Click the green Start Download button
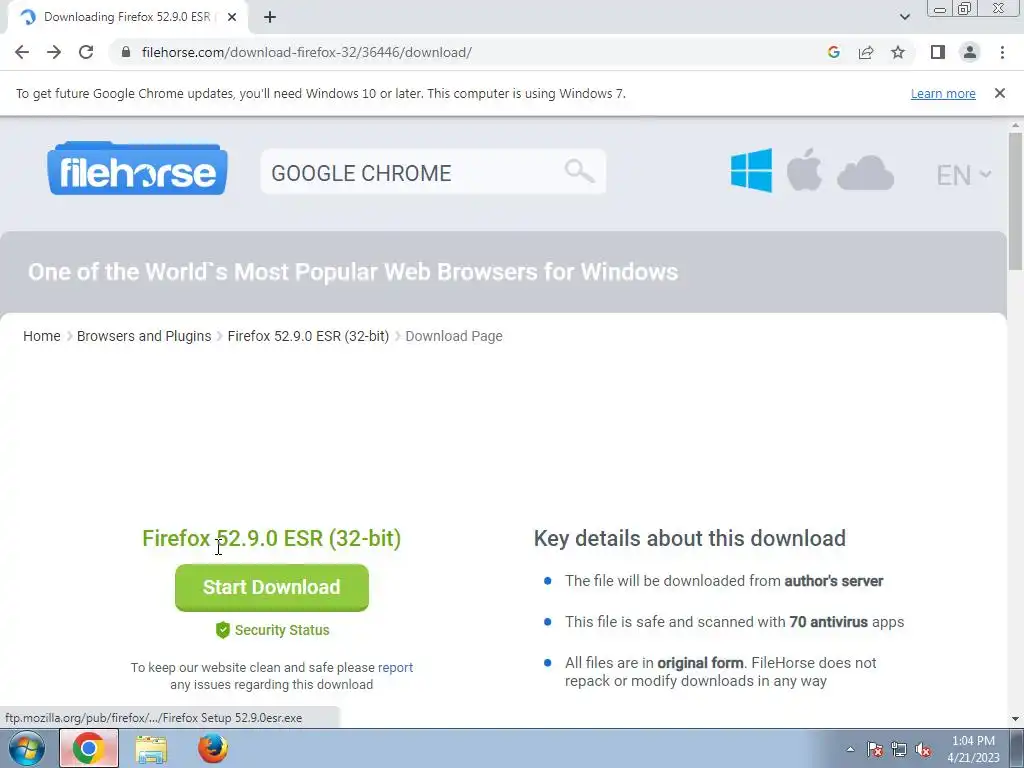Image resolution: width=1024 pixels, height=768 pixels. click(x=272, y=587)
